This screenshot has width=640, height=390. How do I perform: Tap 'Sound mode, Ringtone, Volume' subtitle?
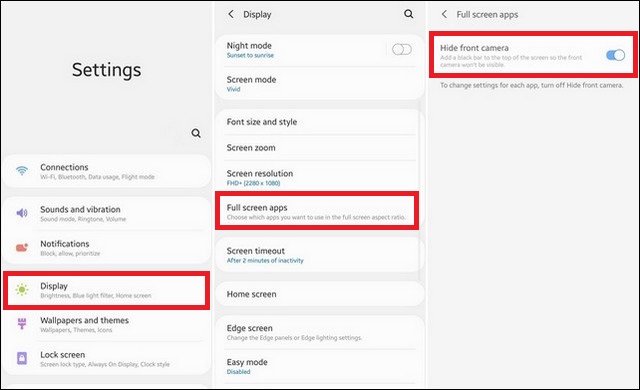coord(83,219)
